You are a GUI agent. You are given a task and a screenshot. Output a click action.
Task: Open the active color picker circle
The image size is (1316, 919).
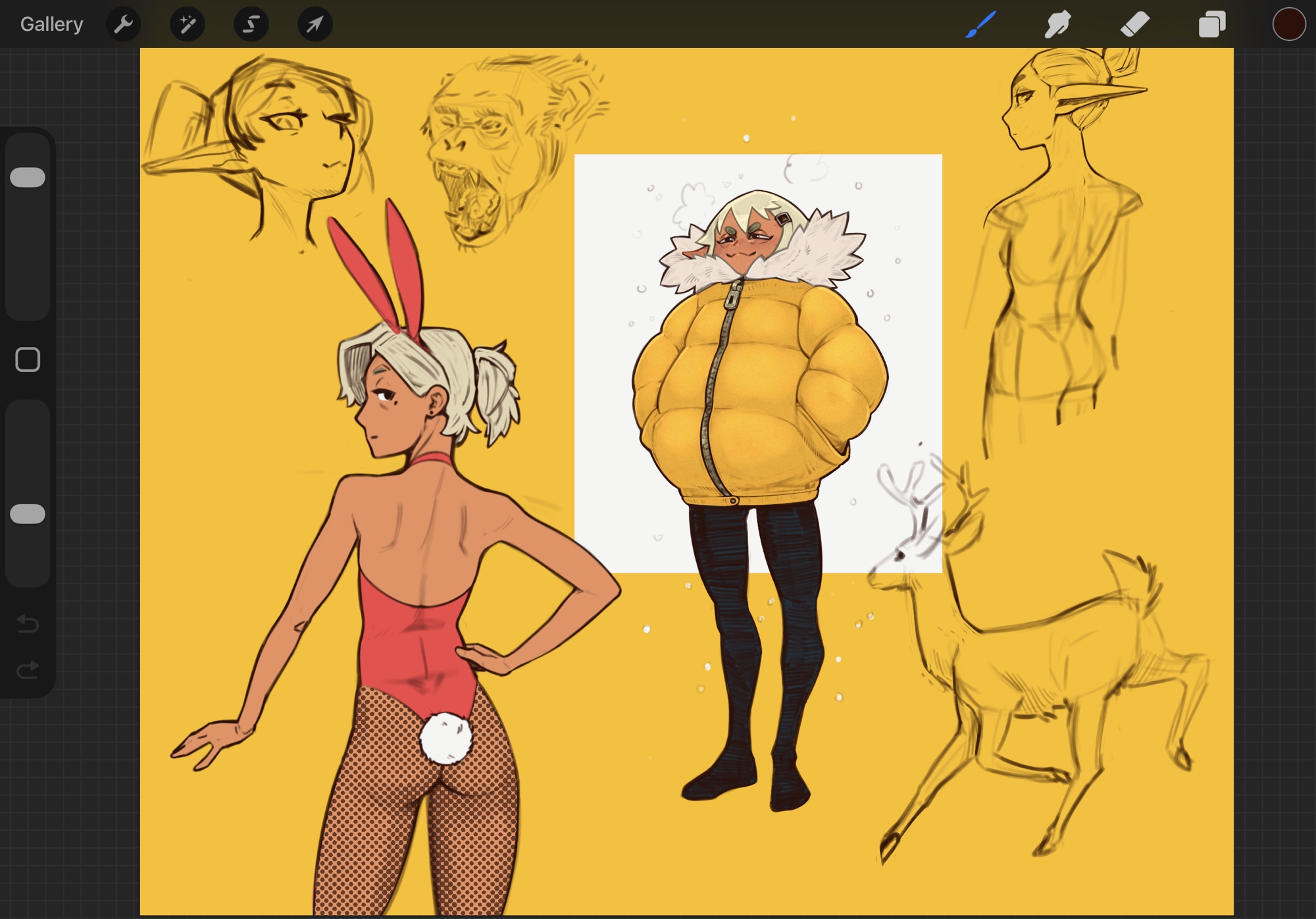click(x=1288, y=24)
